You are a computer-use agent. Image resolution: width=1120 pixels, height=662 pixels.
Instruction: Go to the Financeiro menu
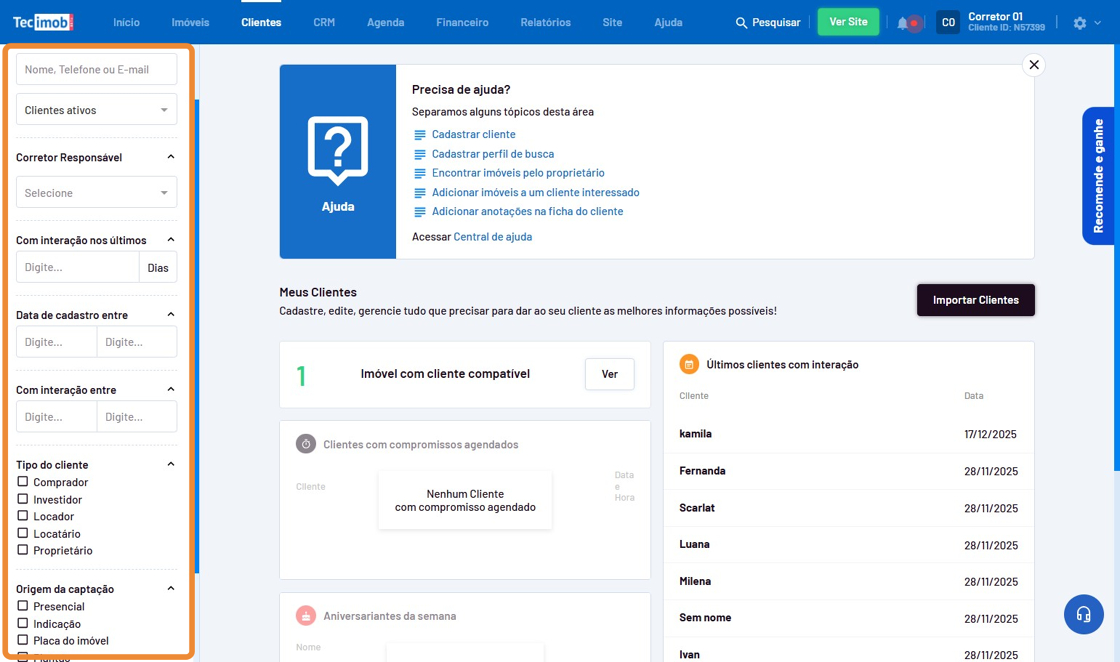[x=462, y=22]
